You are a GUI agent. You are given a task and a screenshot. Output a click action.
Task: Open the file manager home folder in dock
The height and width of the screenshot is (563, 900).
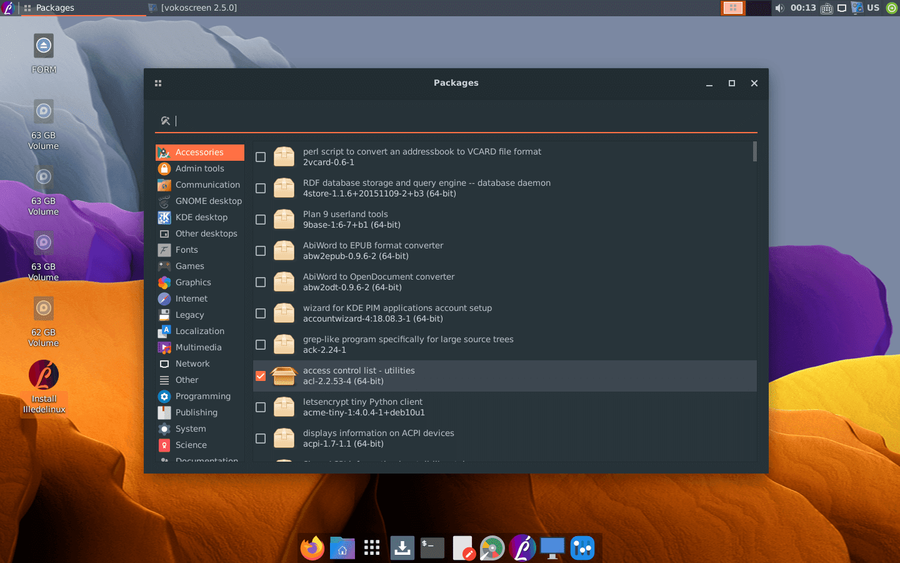[x=342, y=548]
